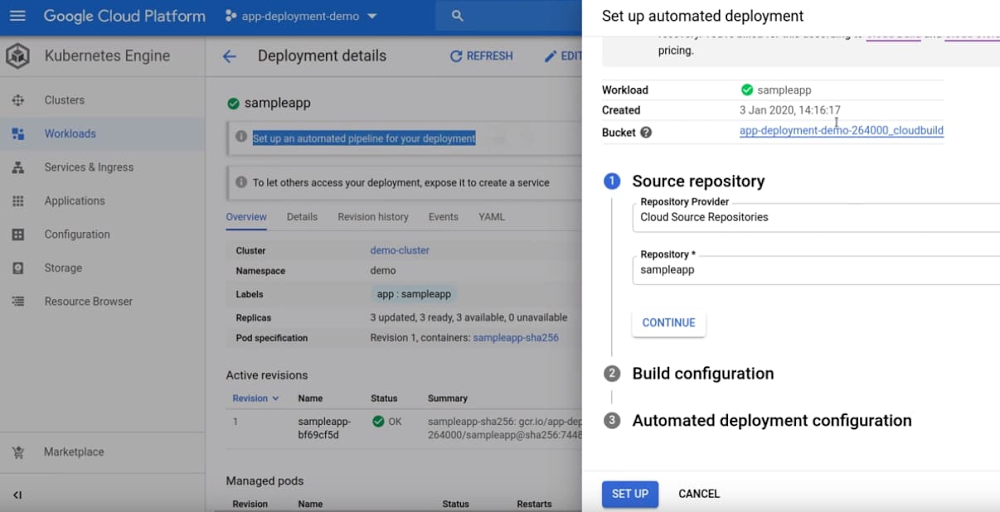
Task: Click the help icon next to Bucket
Action: coord(646,133)
